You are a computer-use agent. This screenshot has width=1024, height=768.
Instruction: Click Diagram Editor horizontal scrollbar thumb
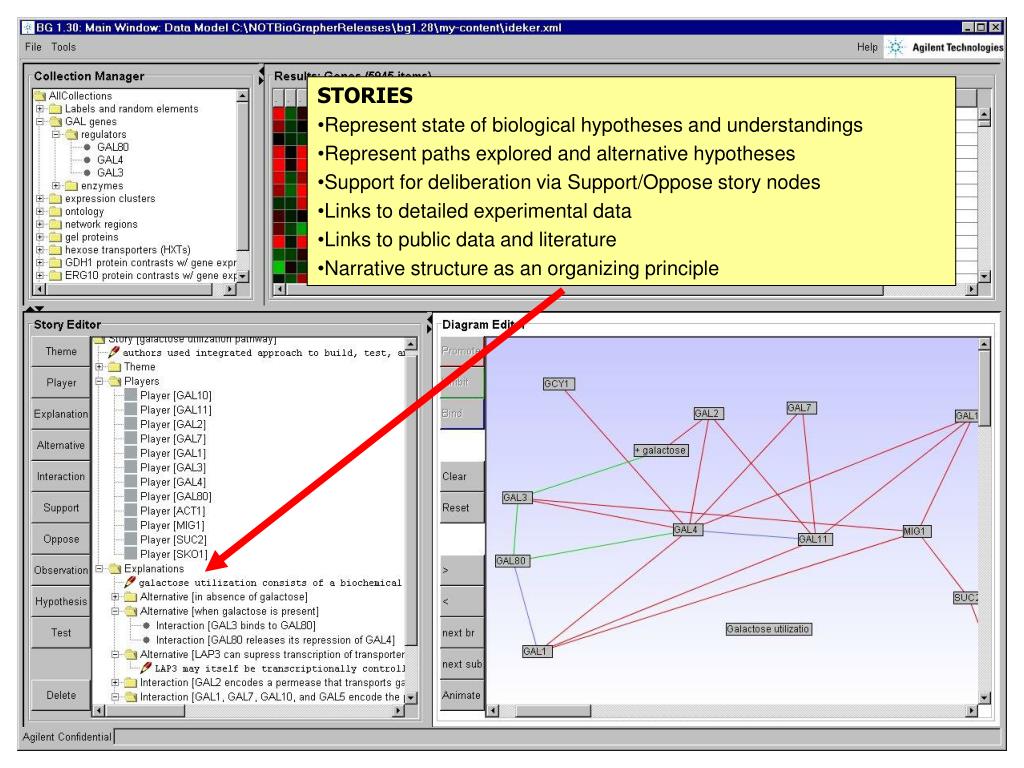point(552,711)
